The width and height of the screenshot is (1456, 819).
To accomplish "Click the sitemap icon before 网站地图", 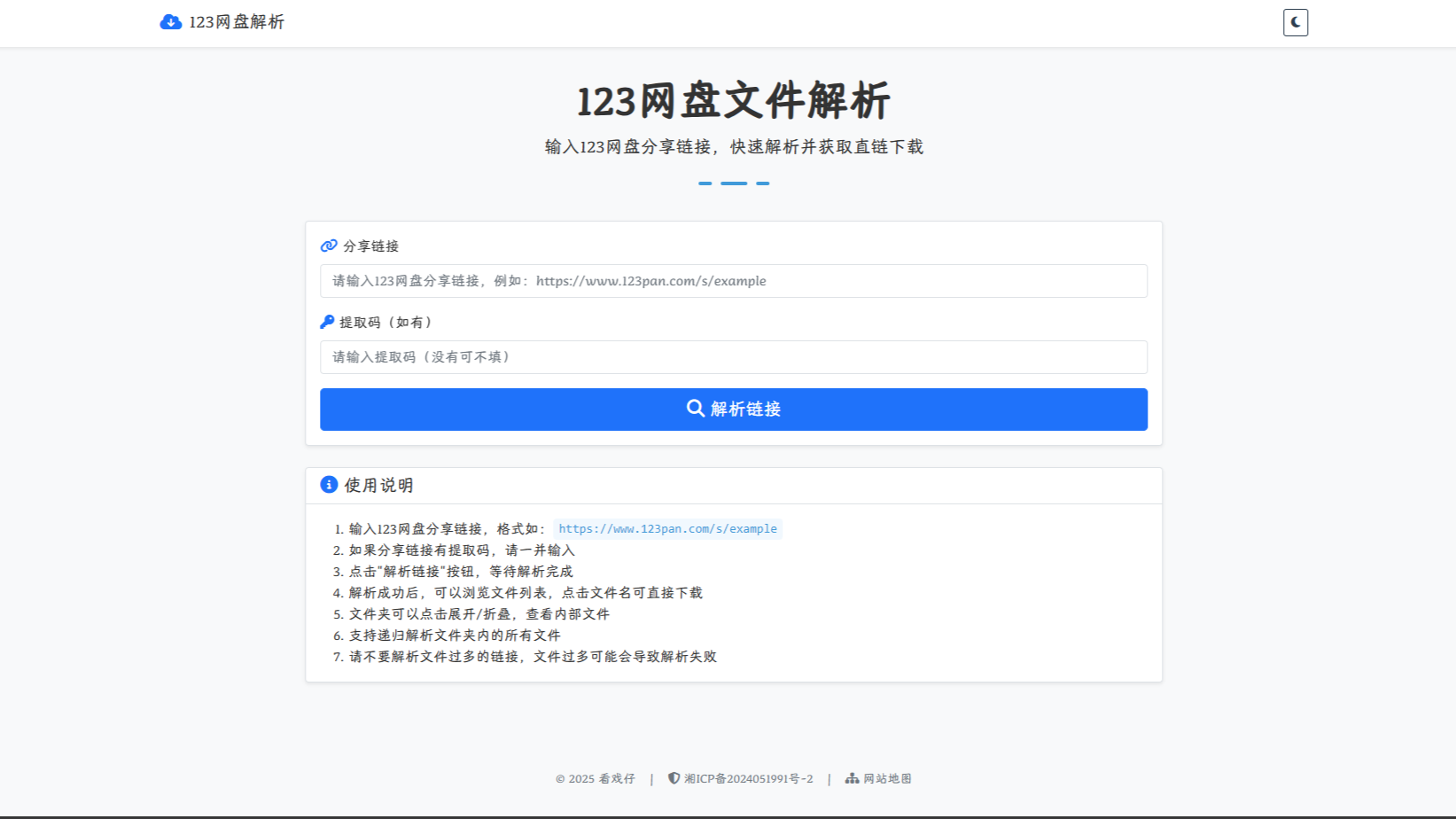I will pos(852,778).
